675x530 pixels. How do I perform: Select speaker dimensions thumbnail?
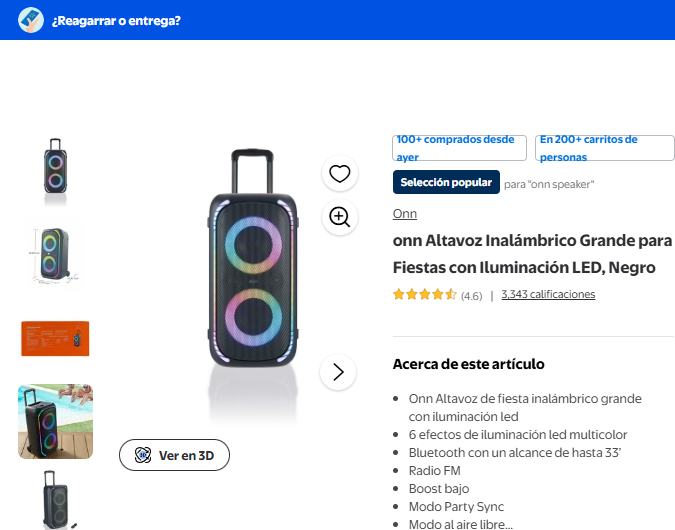point(55,252)
